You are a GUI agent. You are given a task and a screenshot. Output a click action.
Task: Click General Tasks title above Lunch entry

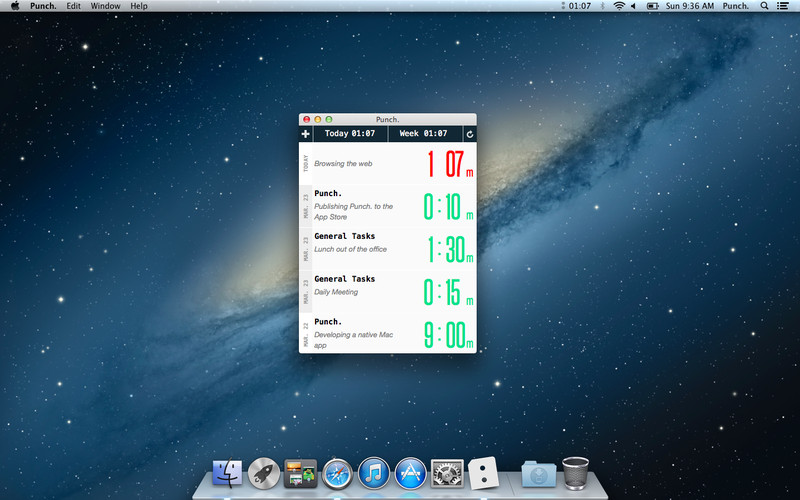tap(344, 236)
